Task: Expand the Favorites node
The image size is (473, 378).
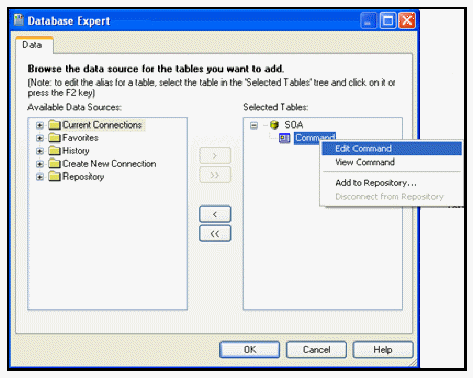Action: click(40, 138)
